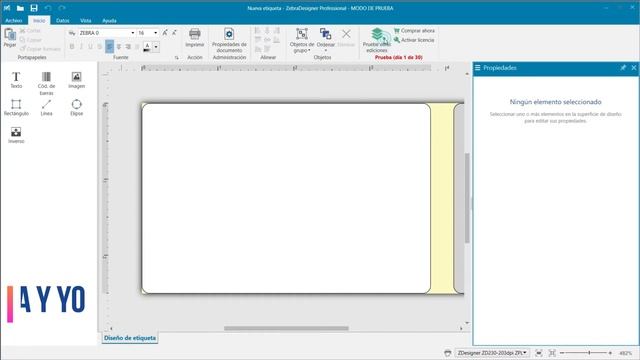Toggle strikethrough formatting

(x=100, y=47)
